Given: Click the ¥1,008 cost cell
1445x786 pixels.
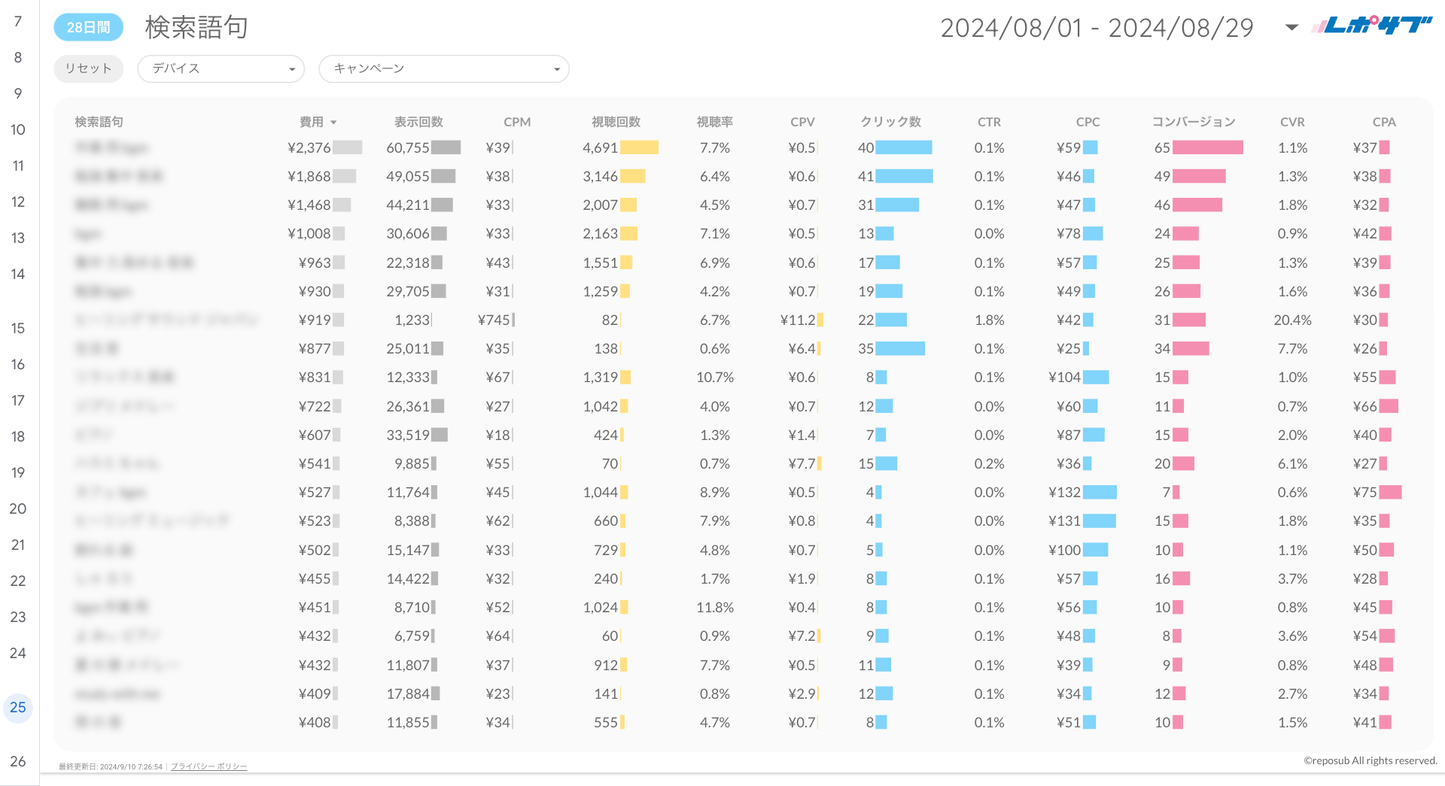Looking at the screenshot, I should pos(309,234).
